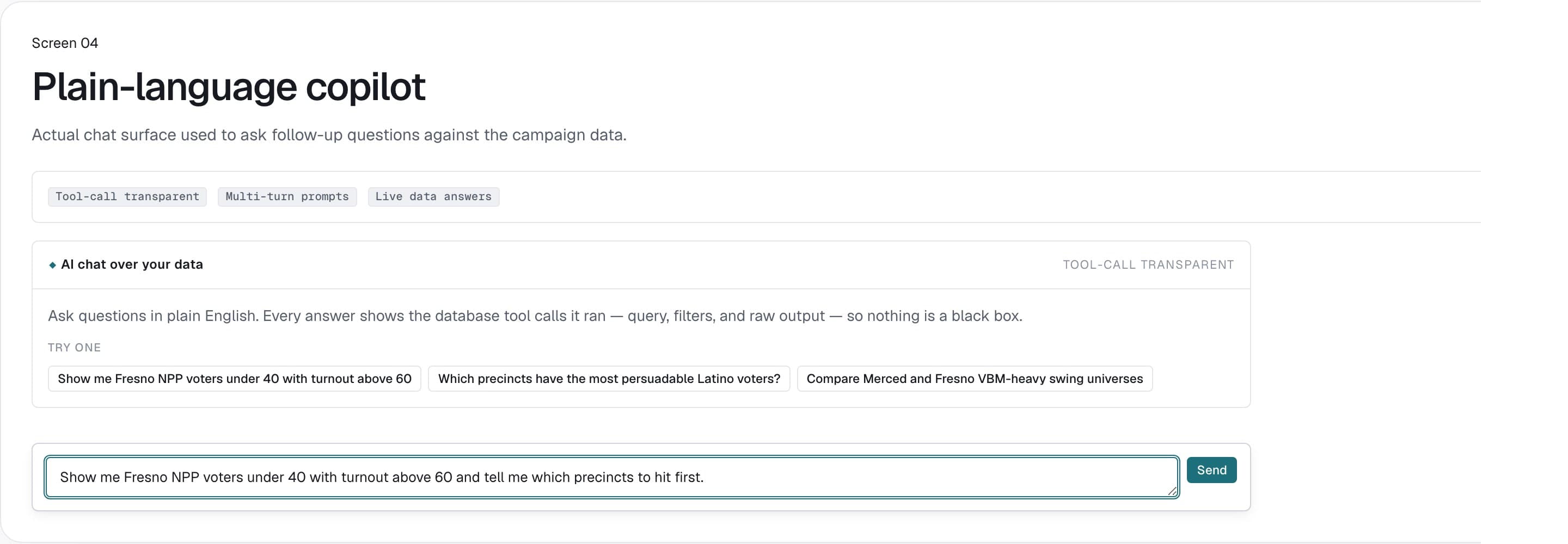
Task: Select the TOOL-CALL TRANSPARENT badge
Action: (x=1148, y=264)
